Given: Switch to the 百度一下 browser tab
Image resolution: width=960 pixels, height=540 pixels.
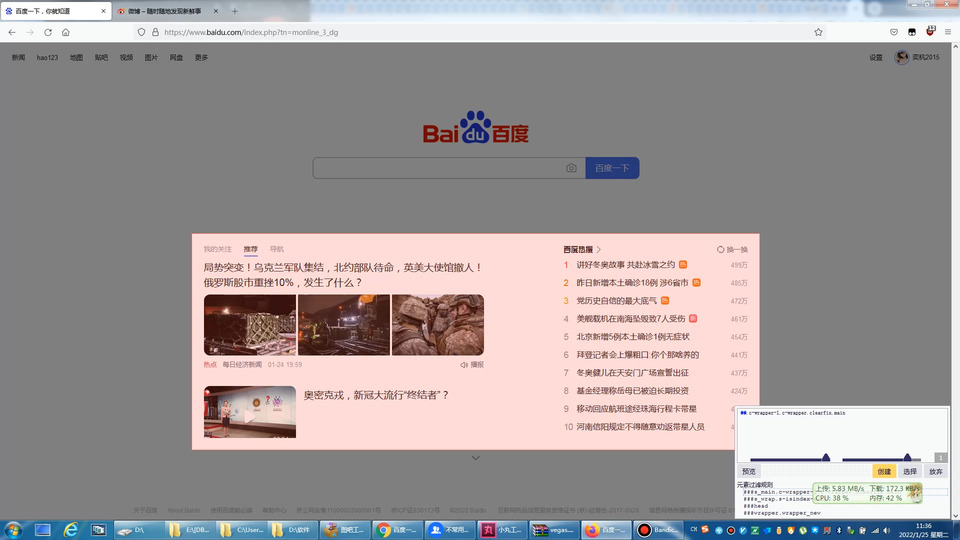Looking at the screenshot, I should [55, 11].
